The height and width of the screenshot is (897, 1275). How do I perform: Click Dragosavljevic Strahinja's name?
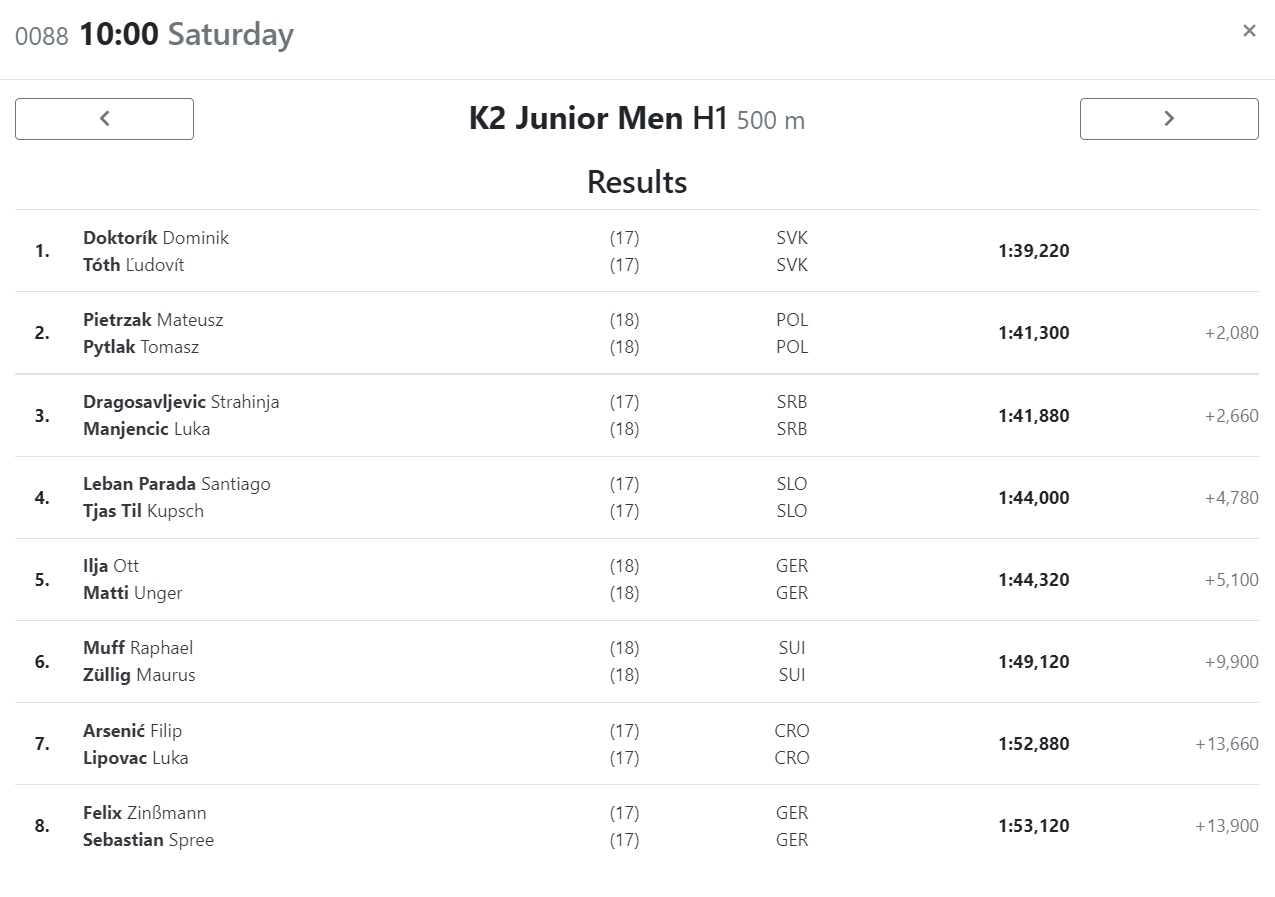click(181, 402)
